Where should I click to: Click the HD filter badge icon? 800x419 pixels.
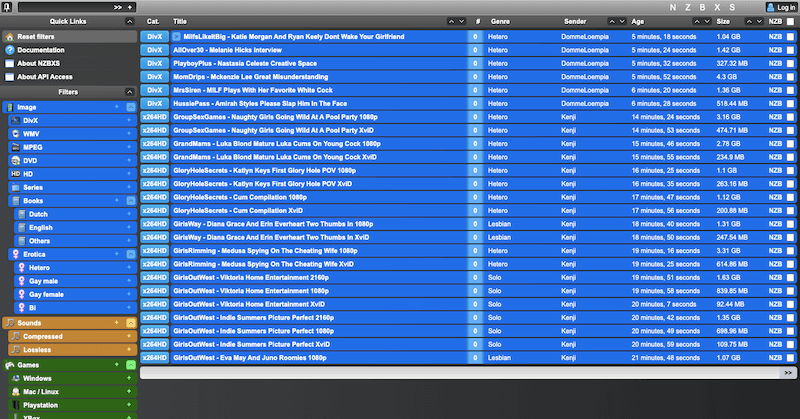[x=14, y=174]
